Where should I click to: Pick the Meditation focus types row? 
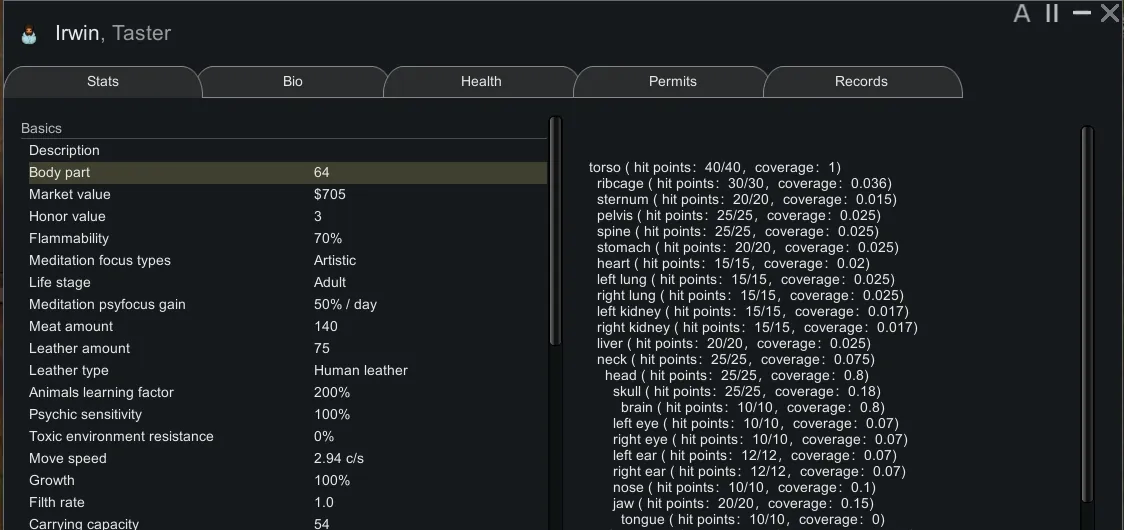coord(286,261)
